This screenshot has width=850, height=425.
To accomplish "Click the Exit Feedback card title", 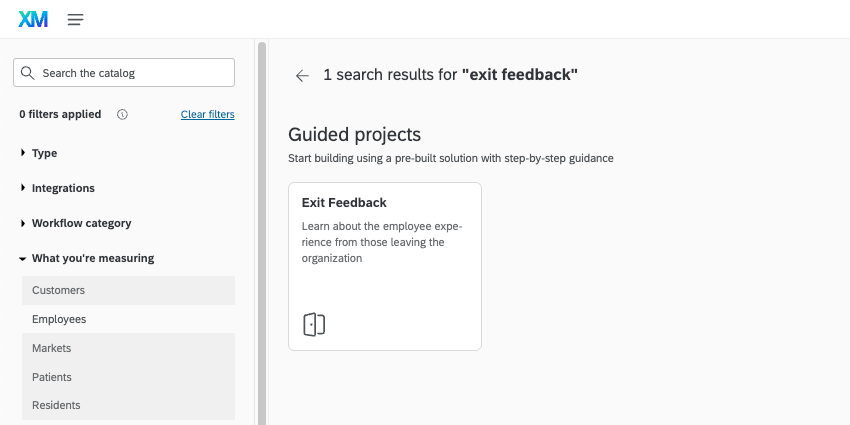I will (344, 203).
